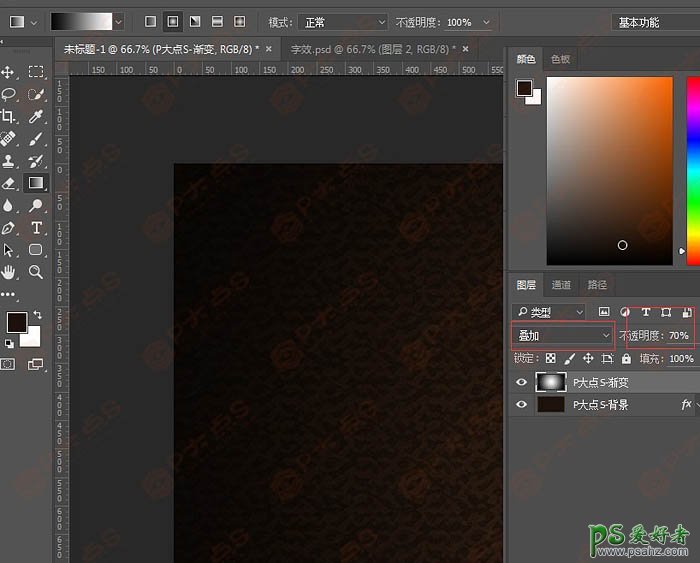Open the 叠加 blend mode dropdown
The image size is (700, 563).
[x=562, y=335]
